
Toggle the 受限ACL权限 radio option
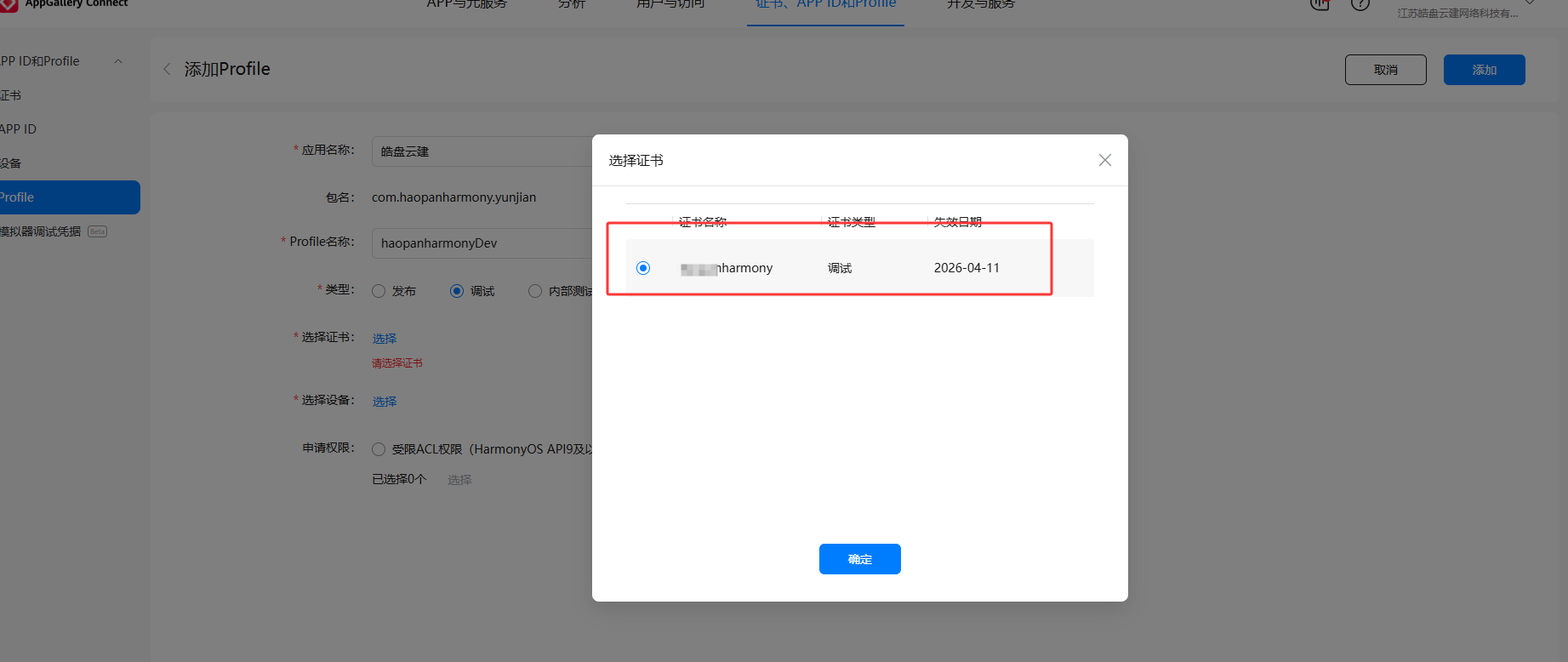(x=379, y=449)
